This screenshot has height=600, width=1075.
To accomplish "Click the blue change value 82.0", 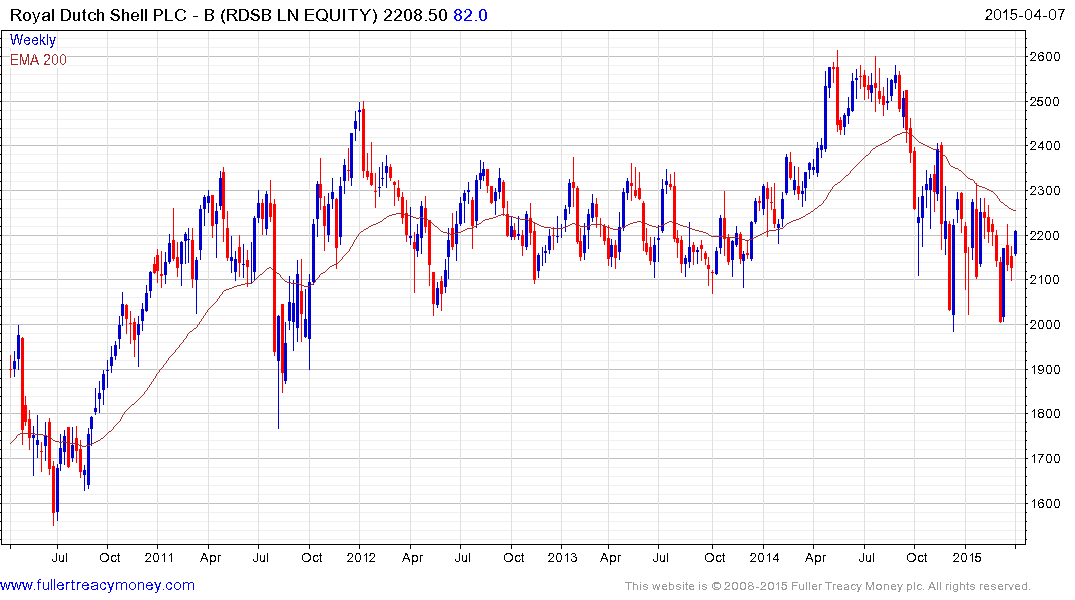I will pyautogui.click(x=470, y=15).
